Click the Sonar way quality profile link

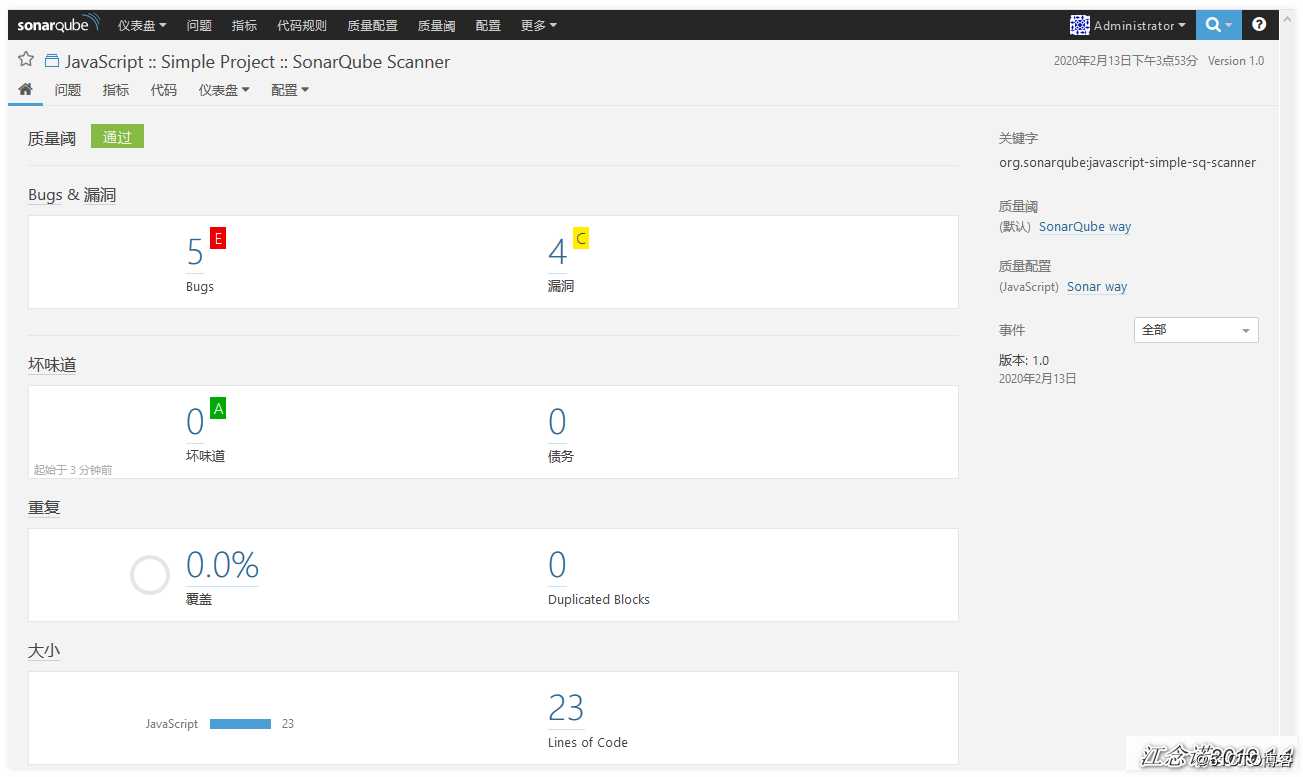pyautogui.click(x=1097, y=286)
